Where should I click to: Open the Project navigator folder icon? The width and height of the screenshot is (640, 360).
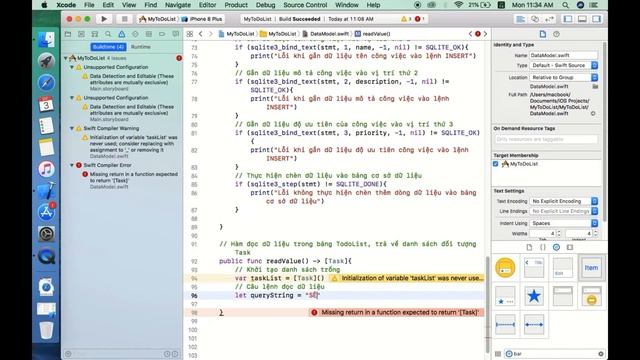[x=68, y=34]
